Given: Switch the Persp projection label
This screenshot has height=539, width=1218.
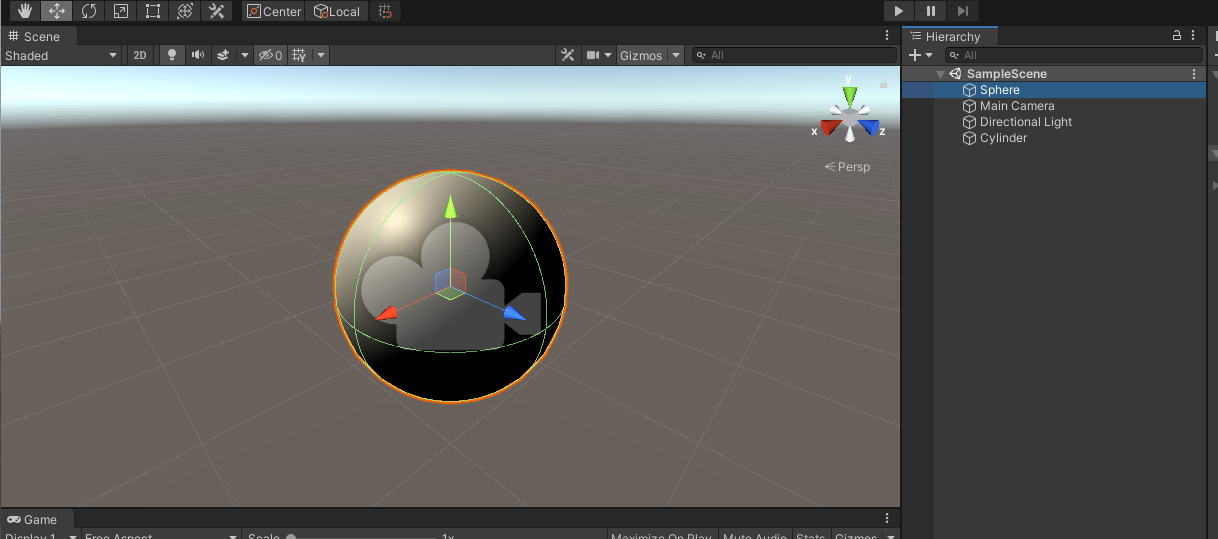Looking at the screenshot, I should pos(847,167).
